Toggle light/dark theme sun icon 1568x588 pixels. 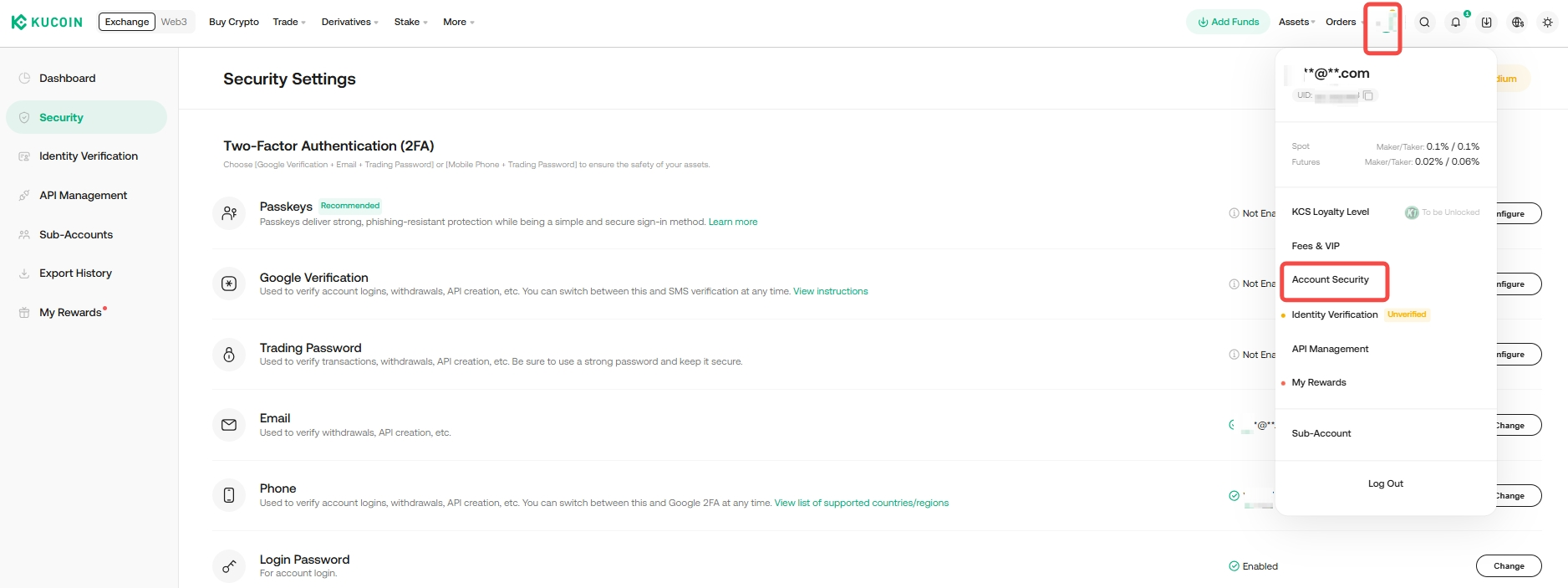1547,23
